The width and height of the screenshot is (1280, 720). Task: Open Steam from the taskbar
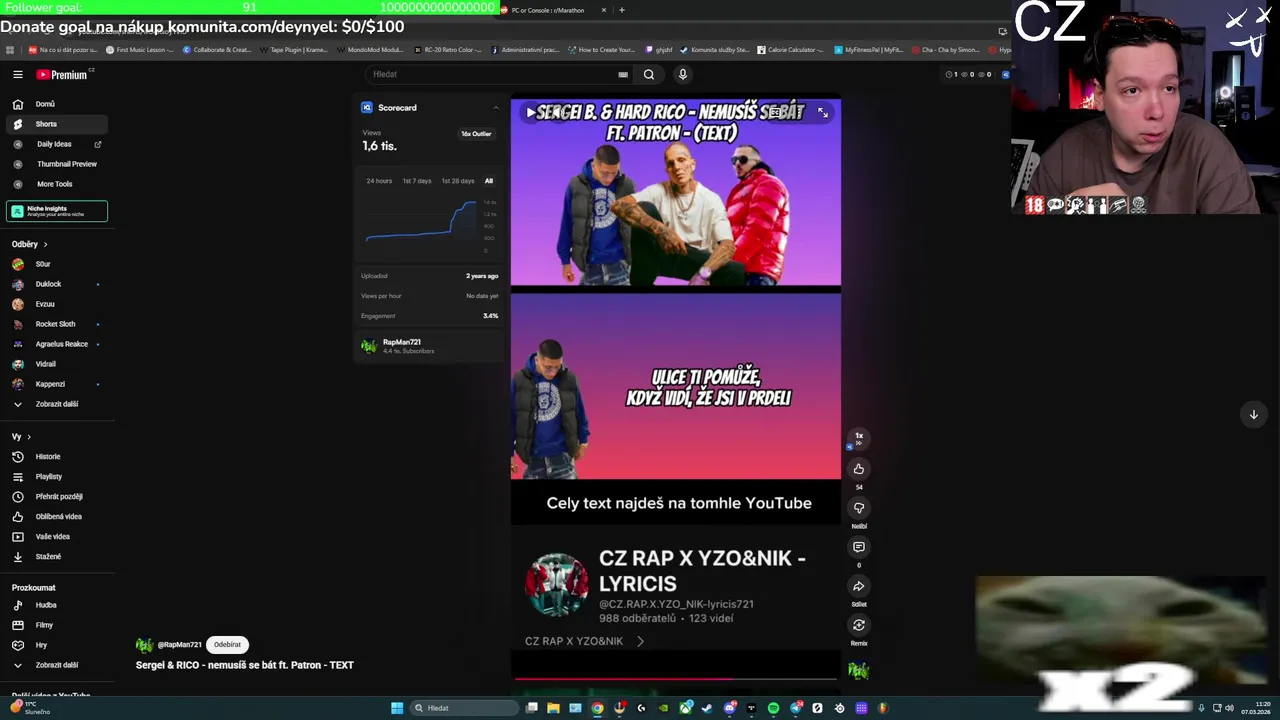tap(707, 708)
